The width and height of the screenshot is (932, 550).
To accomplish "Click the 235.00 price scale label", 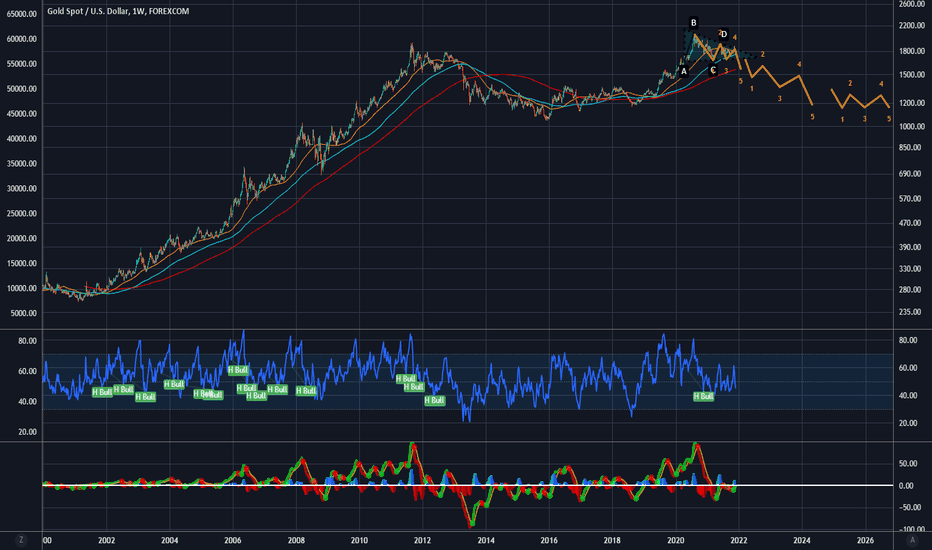I will [x=912, y=312].
